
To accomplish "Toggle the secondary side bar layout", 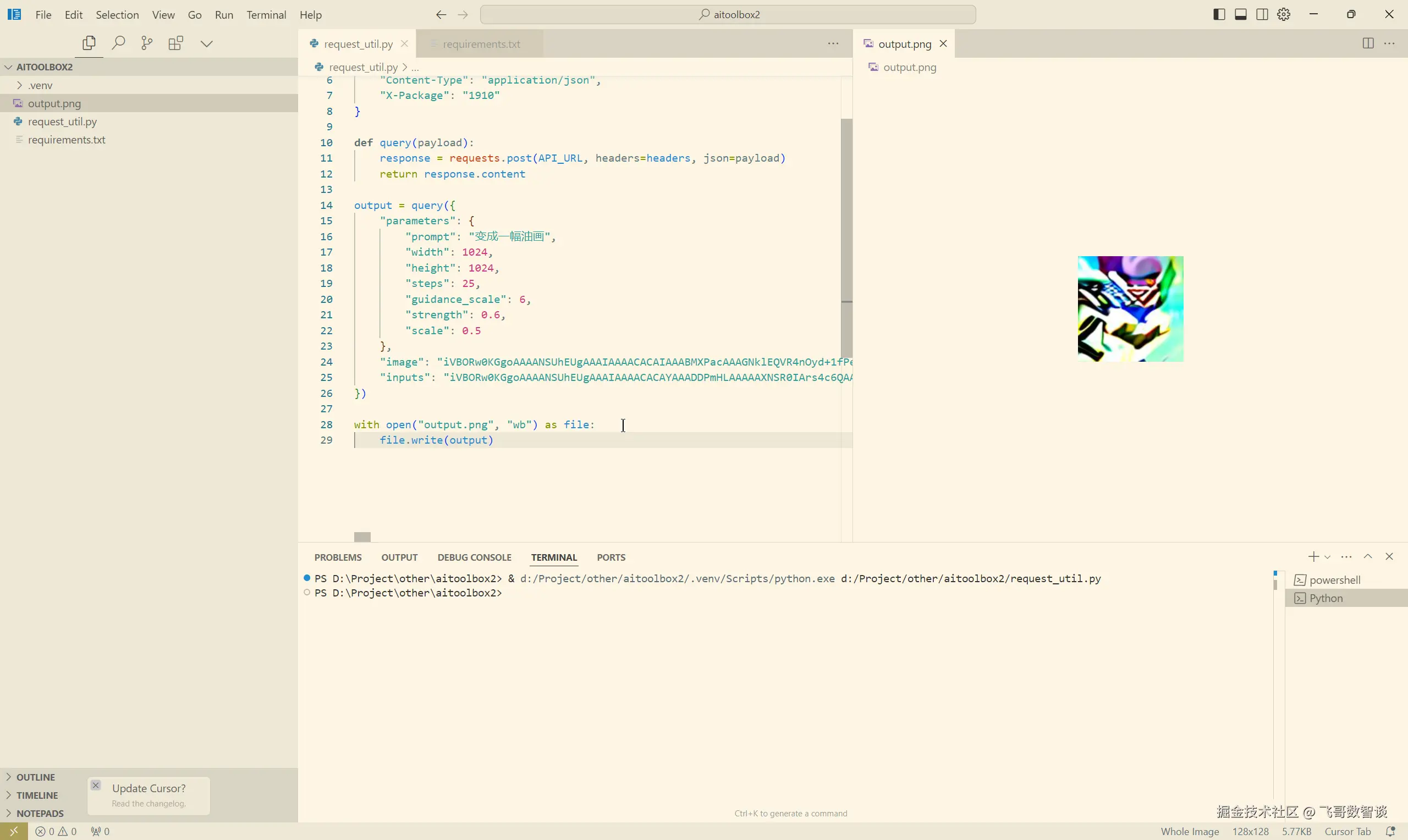I will (x=1262, y=15).
